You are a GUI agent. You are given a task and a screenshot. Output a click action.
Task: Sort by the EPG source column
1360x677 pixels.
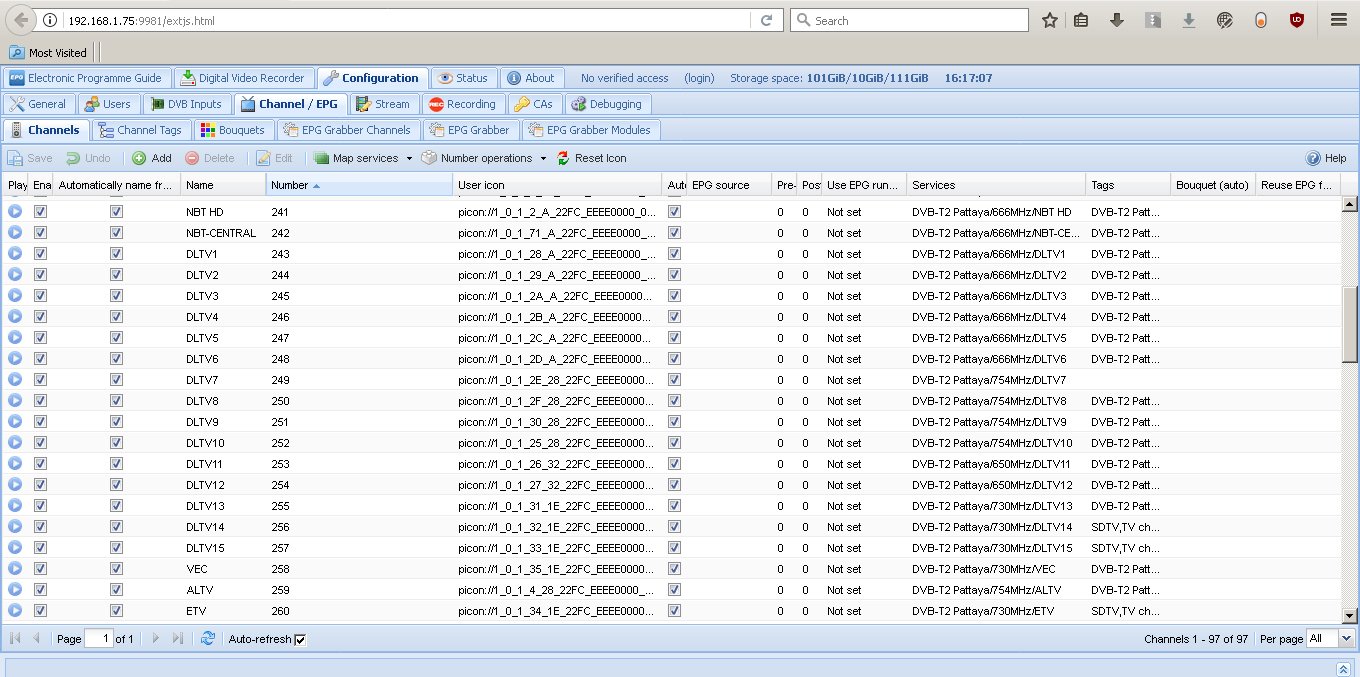pos(729,185)
